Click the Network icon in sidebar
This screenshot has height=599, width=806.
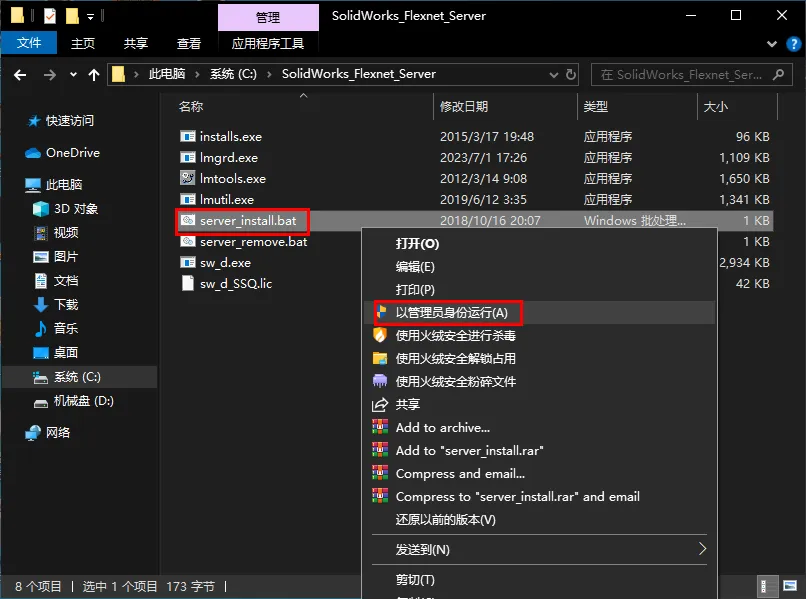(33, 433)
